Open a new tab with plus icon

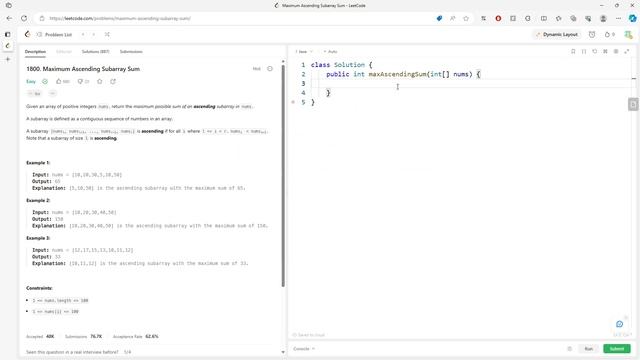[8, 59]
